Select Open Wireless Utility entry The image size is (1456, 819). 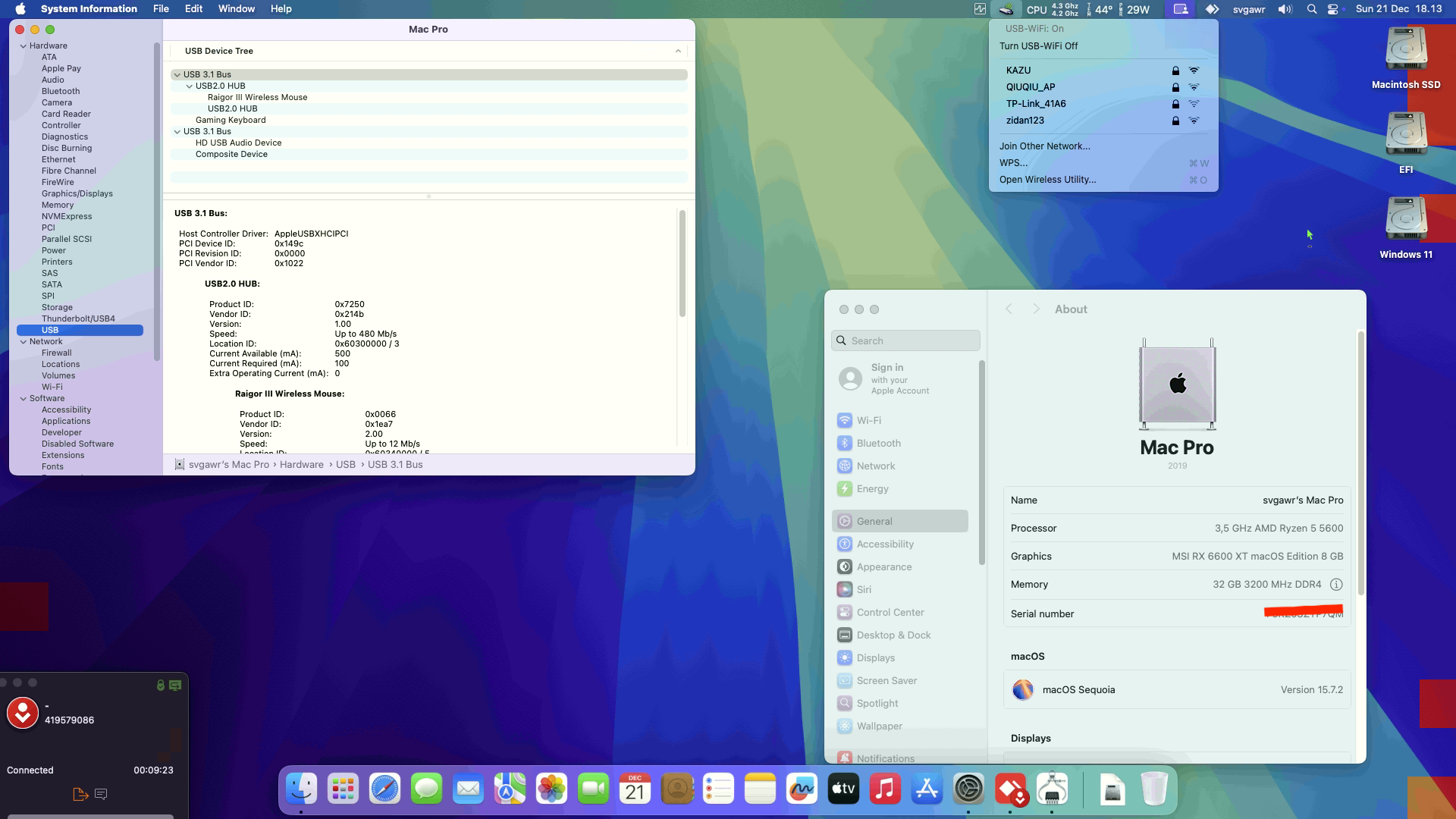point(1103,180)
